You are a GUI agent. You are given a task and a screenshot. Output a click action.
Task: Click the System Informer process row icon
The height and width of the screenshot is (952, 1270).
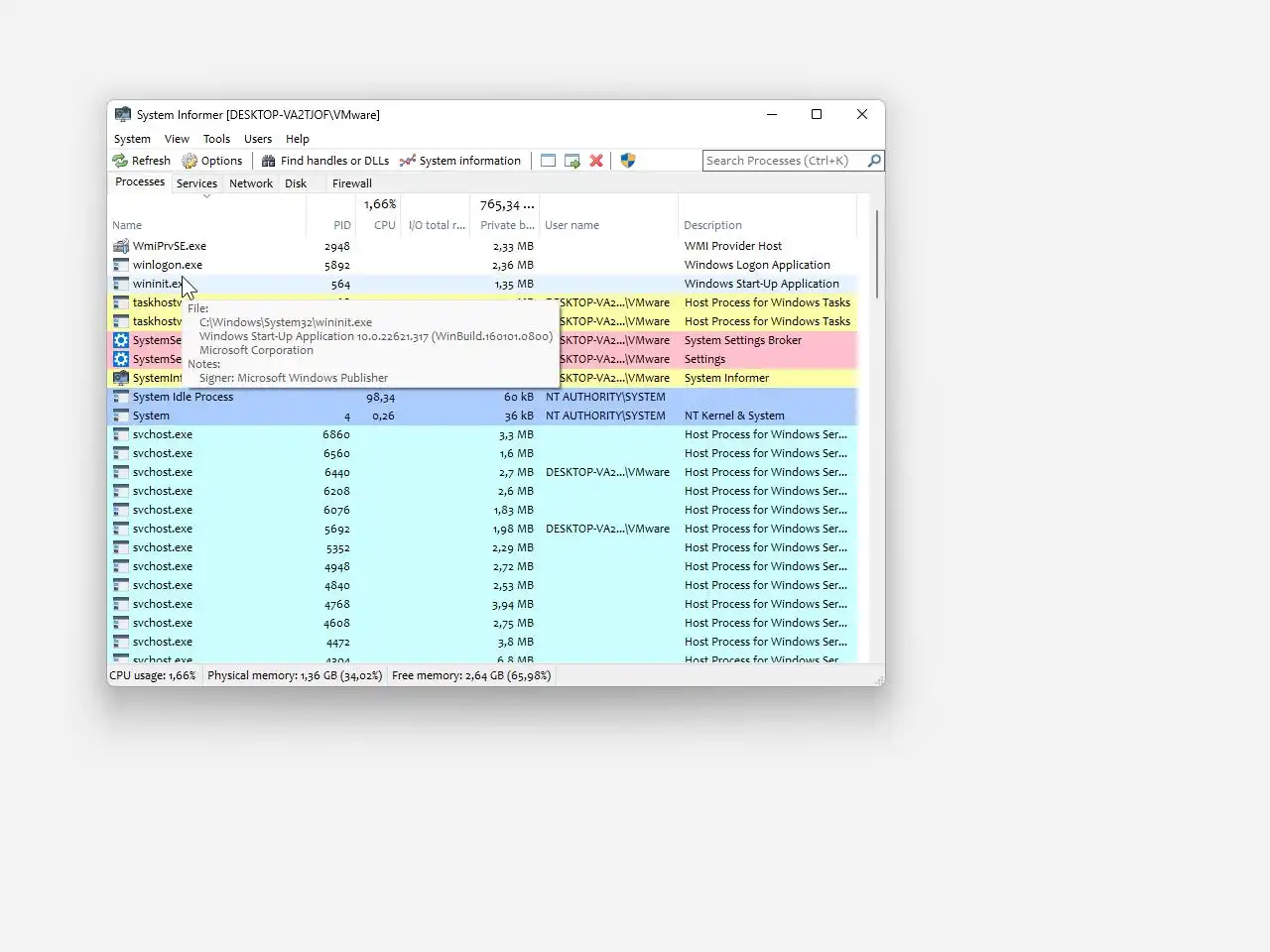coord(121,378)
